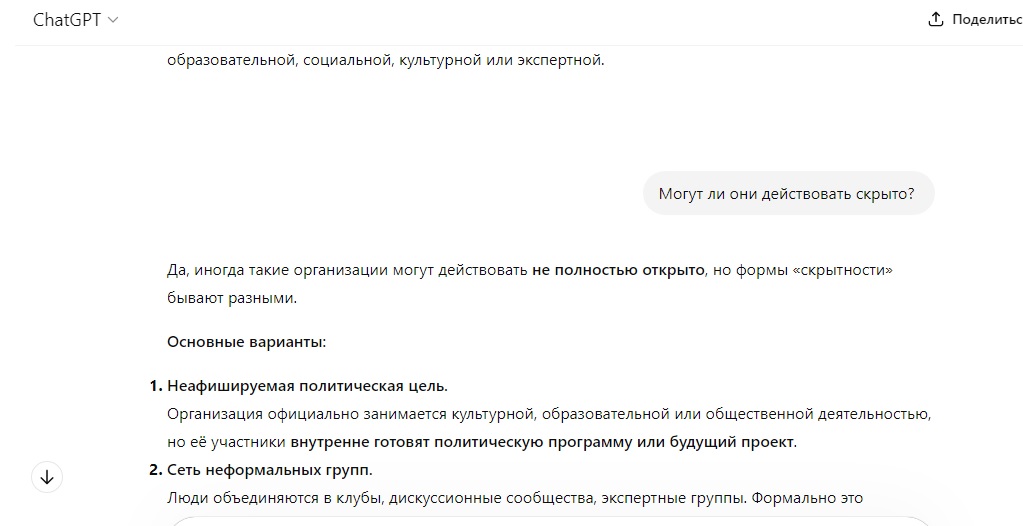Screen dimensions: 1023x526
Task: Click the line 'образовательной, социальной, культурной или экспертной.'
Action: click(x=386, y=60)
